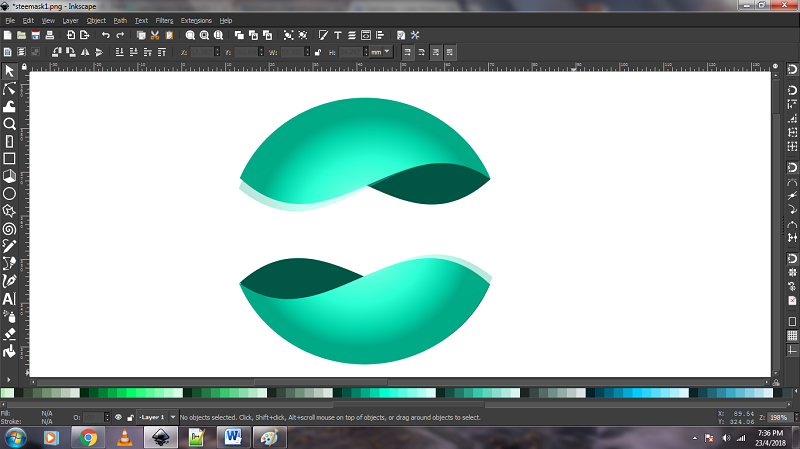This screenshot has width=800, height=449.
Task: Choose the Rectangle tool
Action: pyautogui.click(x=9, y=159)
